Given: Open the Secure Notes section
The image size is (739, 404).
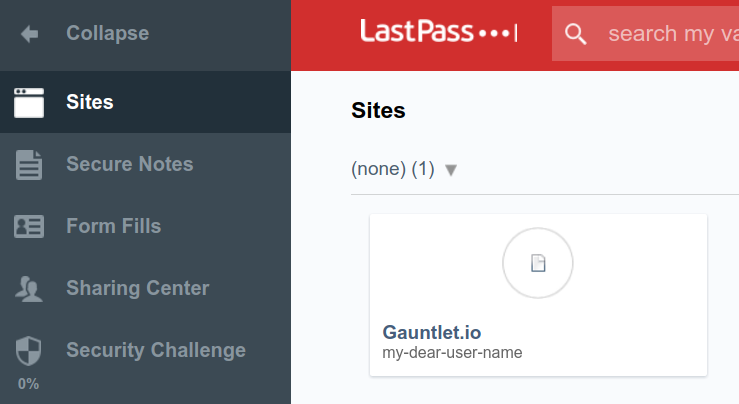Looking at the screenshot, I should (x=145, y=164).
